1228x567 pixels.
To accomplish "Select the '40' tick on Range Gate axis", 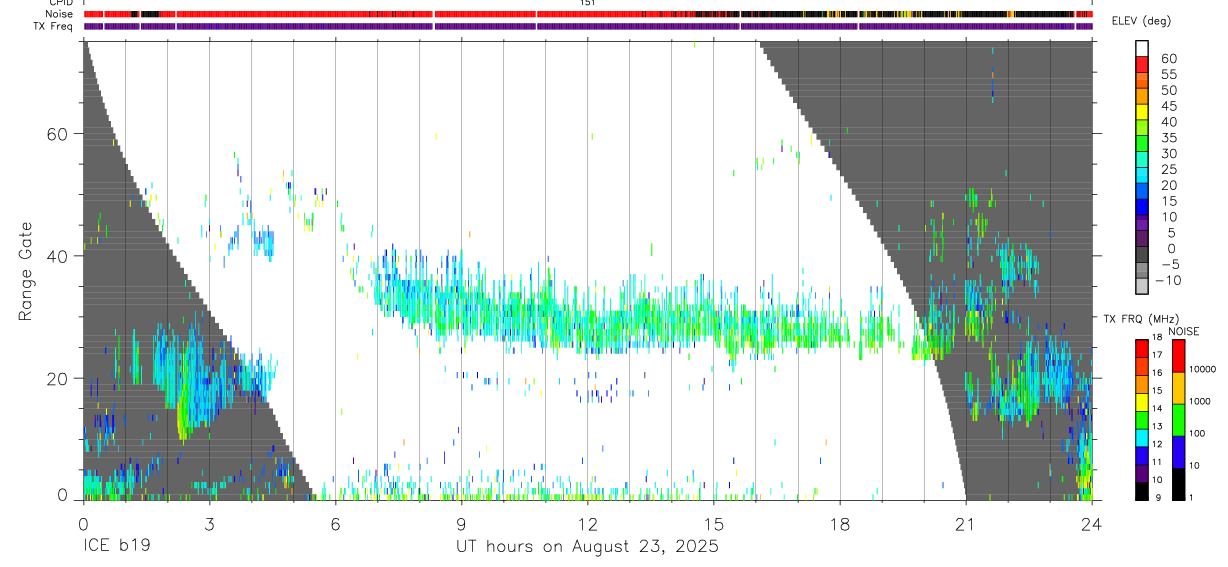I will [x=60, y=256].
